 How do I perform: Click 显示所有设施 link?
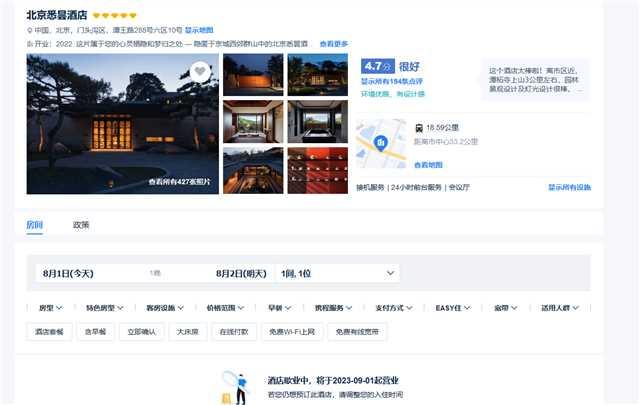click(x=568, y=187)
